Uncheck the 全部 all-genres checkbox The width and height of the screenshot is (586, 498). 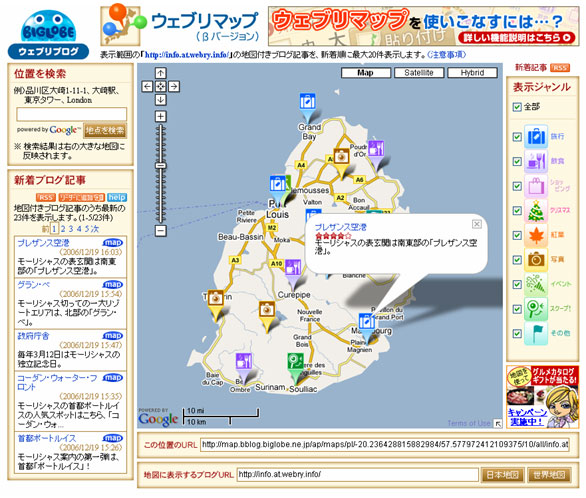click(517, 107)
